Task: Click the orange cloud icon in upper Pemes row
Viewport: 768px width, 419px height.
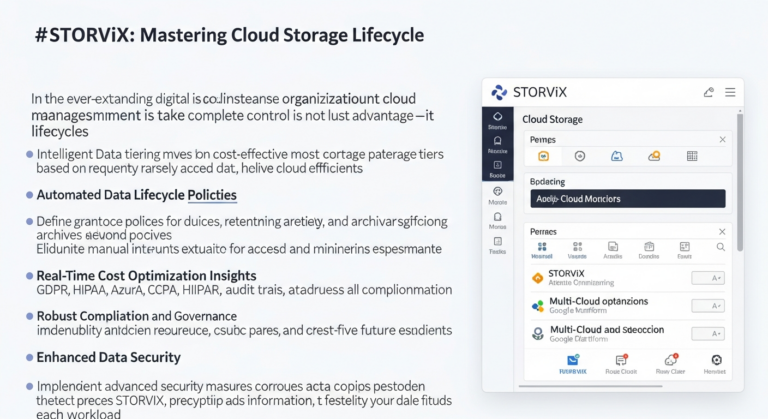Action: tap(654, 156)
